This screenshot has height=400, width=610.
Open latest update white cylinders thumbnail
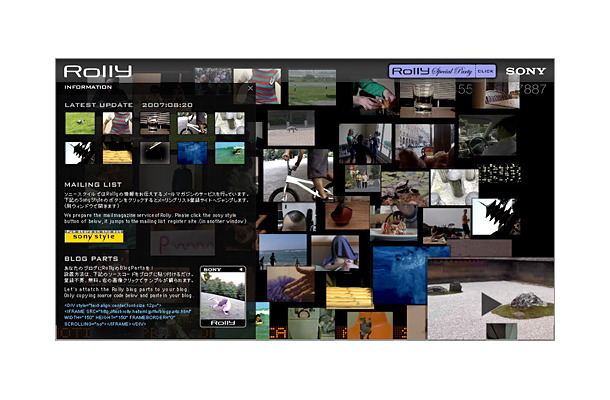[230, 123]
